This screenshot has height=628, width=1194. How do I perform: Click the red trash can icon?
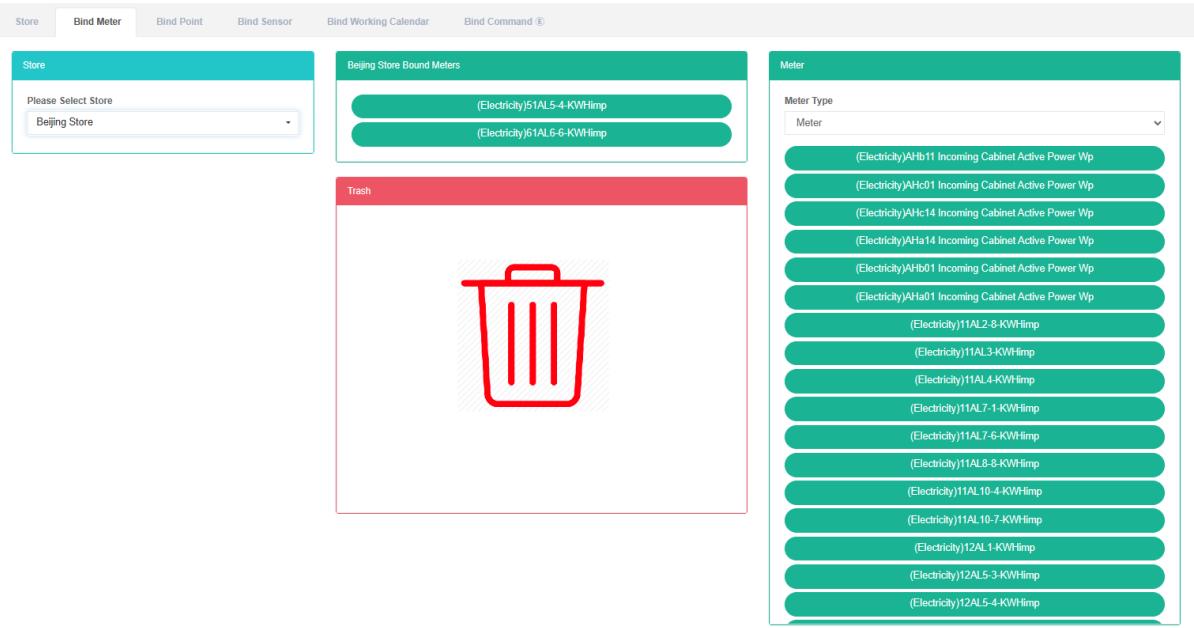(532, 336)
